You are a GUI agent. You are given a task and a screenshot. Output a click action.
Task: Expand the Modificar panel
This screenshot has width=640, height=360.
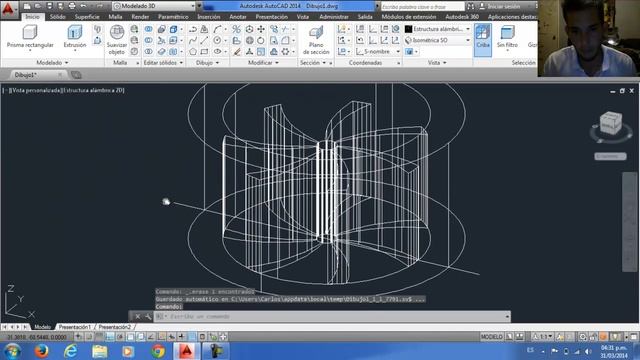pyautogui.click(x=263, y=62)
